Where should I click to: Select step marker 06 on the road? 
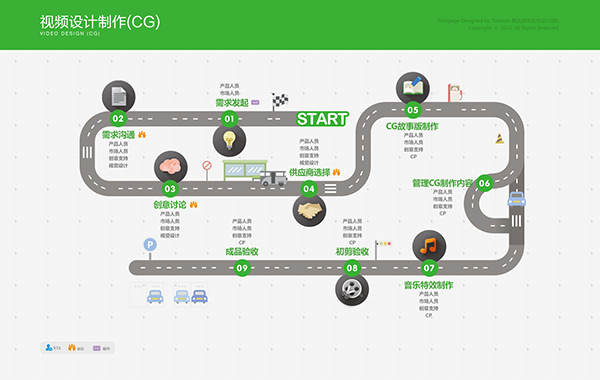click(484, 183)
